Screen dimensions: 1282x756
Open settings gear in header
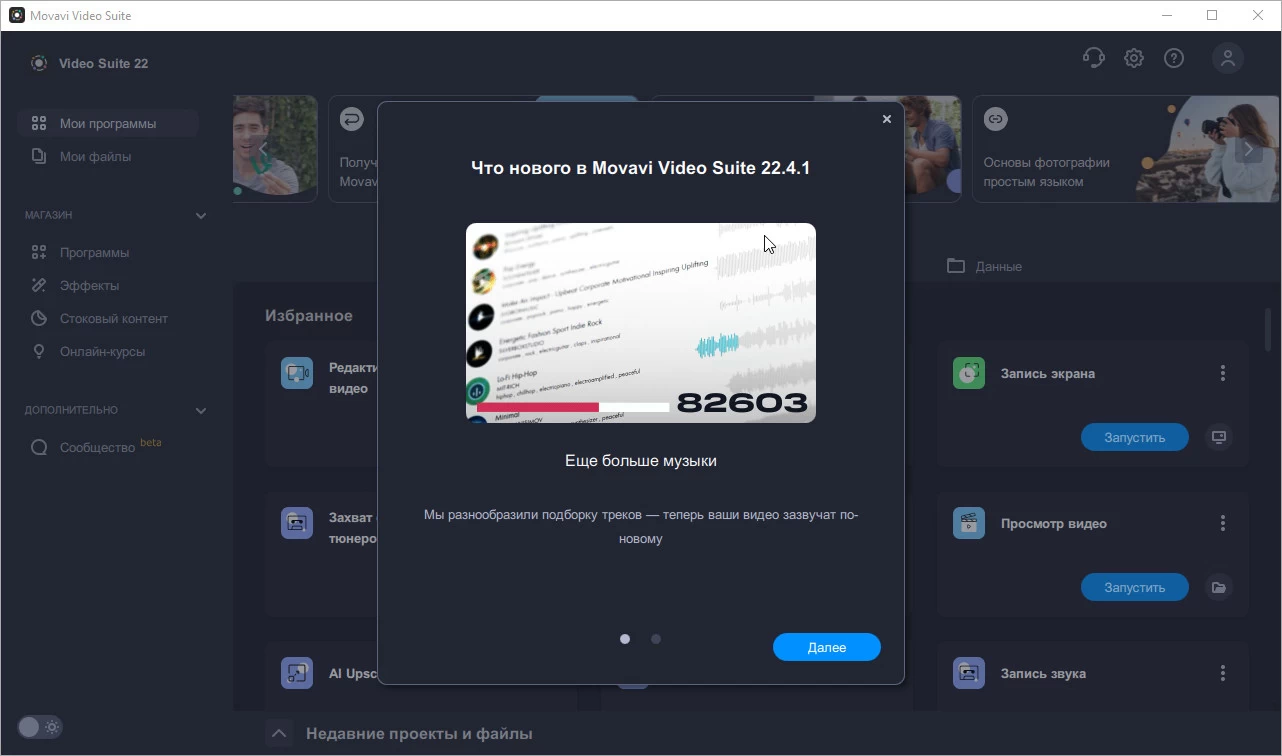pos(1133,58)
